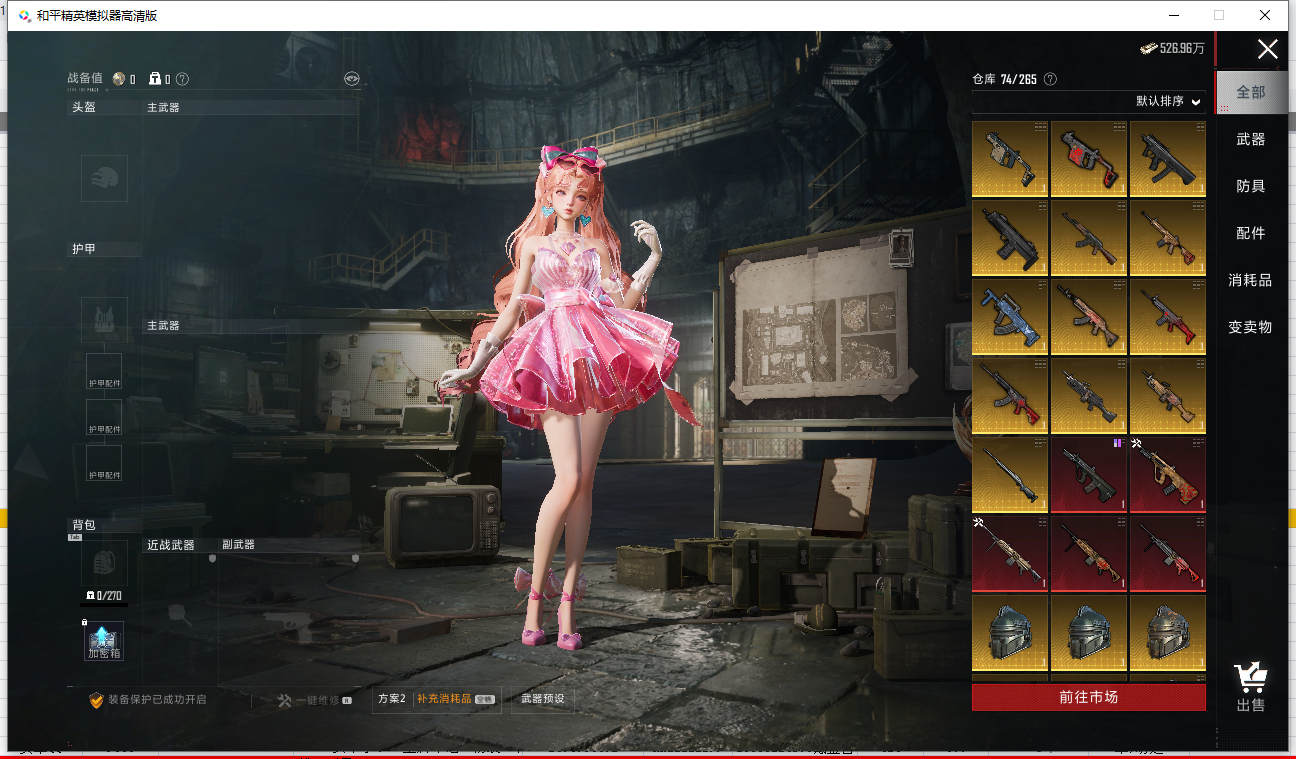Click help icon next to 战备值
Viewport: 1296px width, 759px height.
[182, 79]
